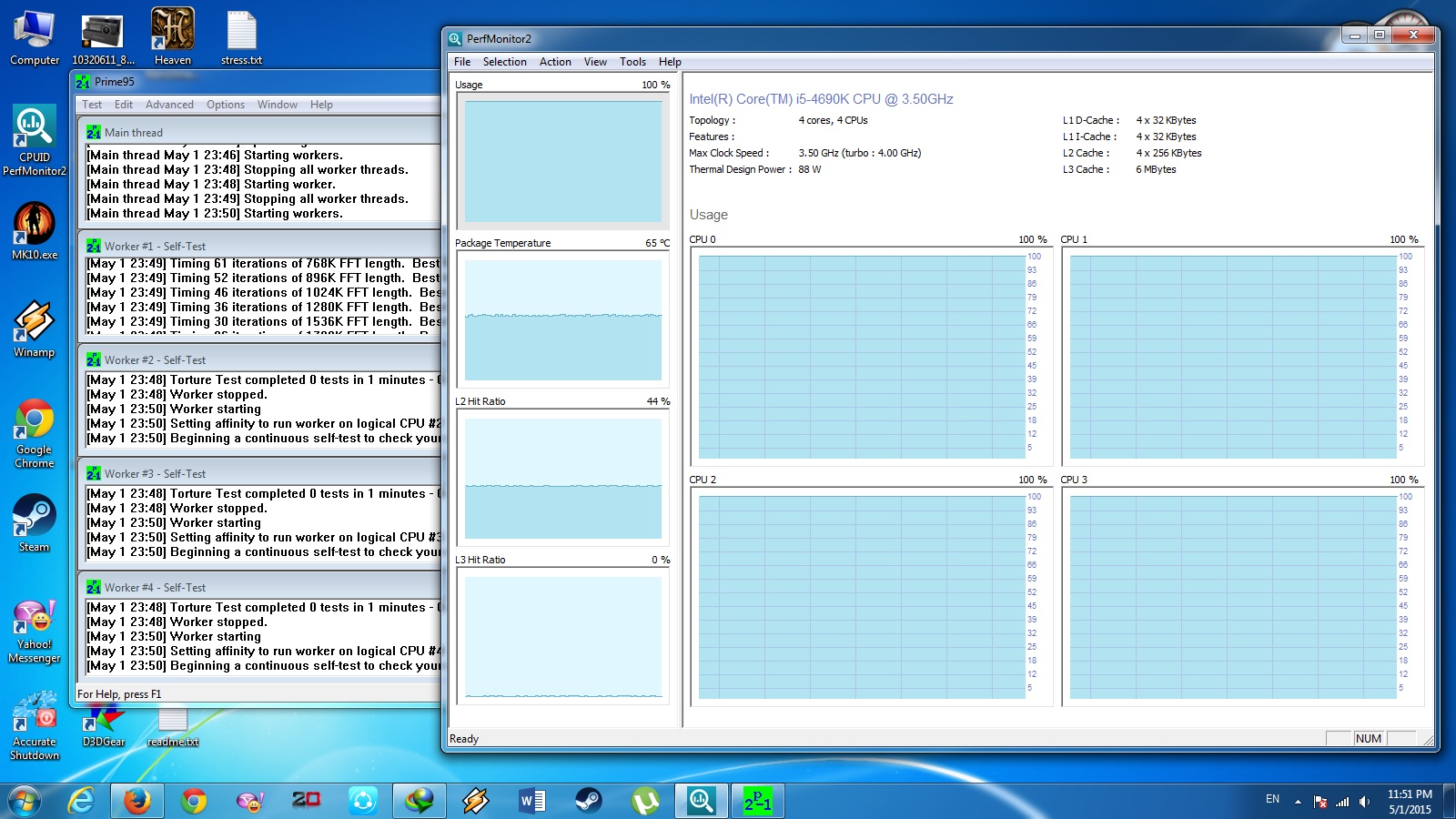The width and height of the screenshot is (1456, 819).
Task: Open the Window menu in Prime95
Action: [x=278, y=105]
